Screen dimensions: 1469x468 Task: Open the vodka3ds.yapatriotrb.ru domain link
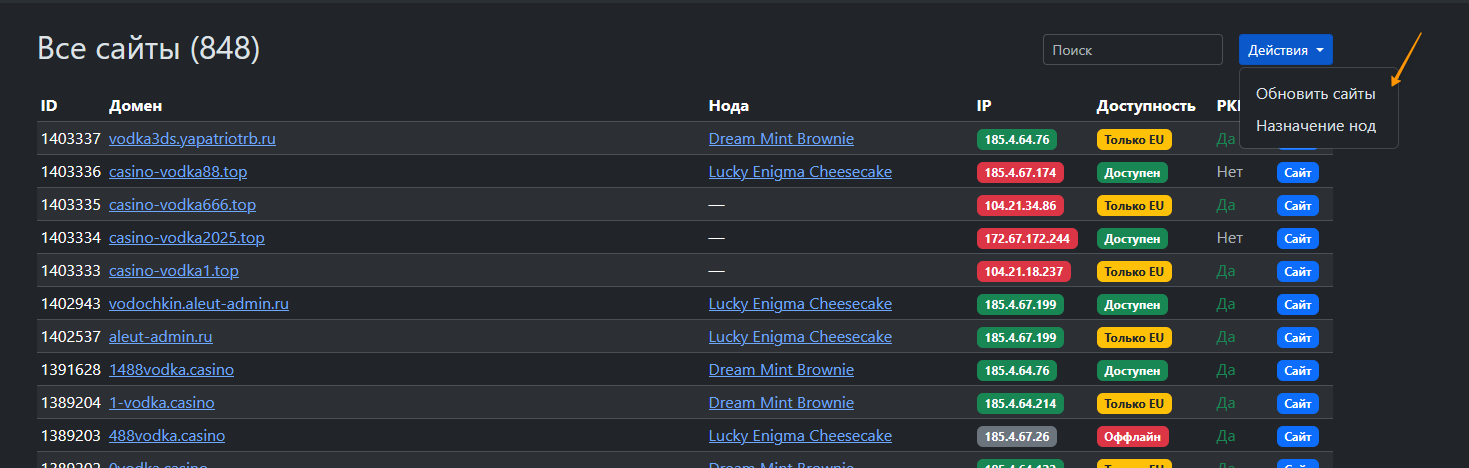[192, 139]
